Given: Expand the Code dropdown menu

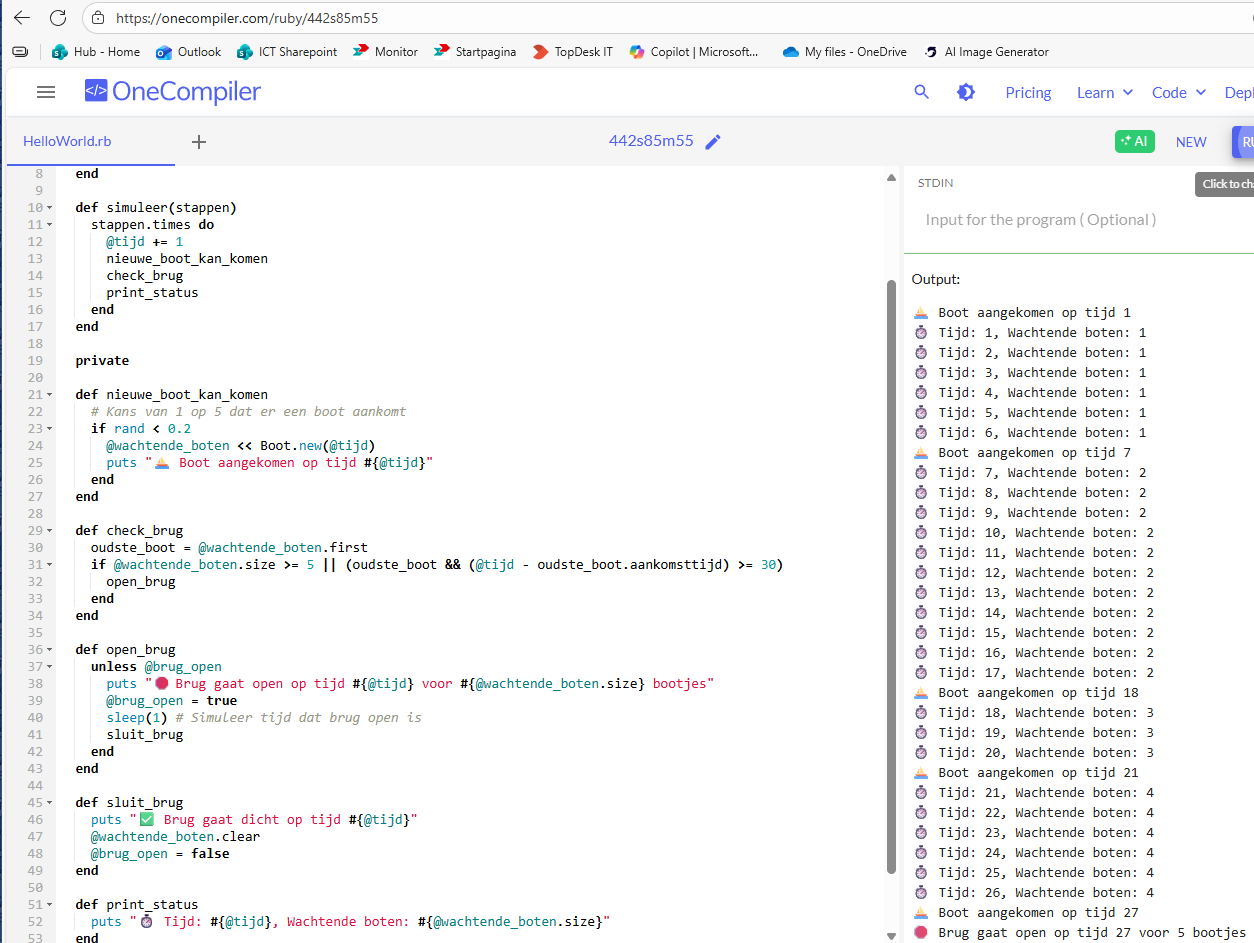Looking at the screenshot, I should tap(1178, 92).
